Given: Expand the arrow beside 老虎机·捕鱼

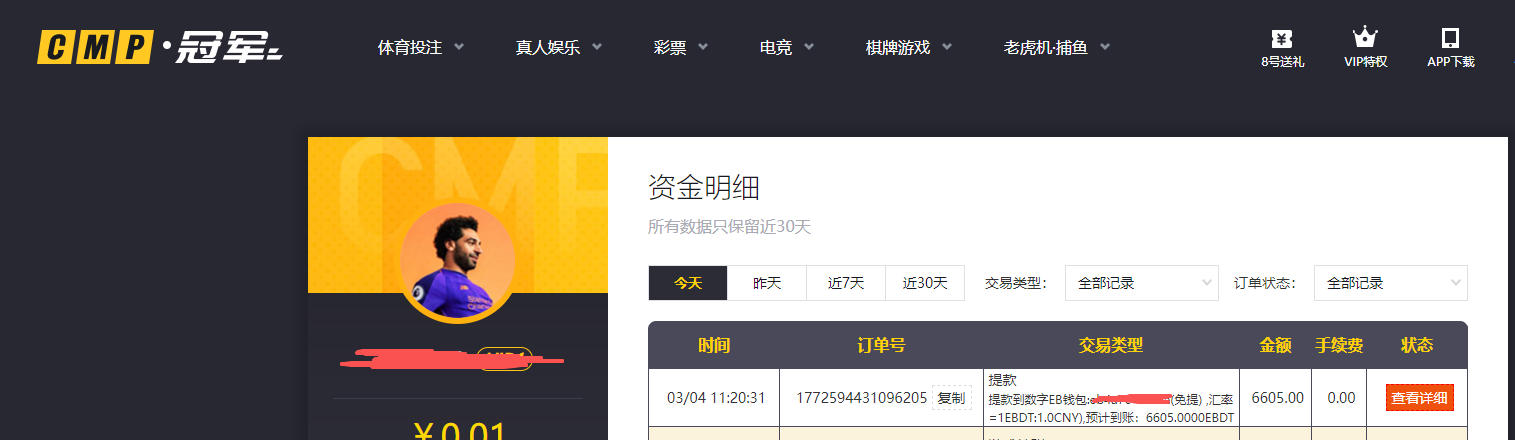Looking at the screenshot, I should click(1103, 47).
